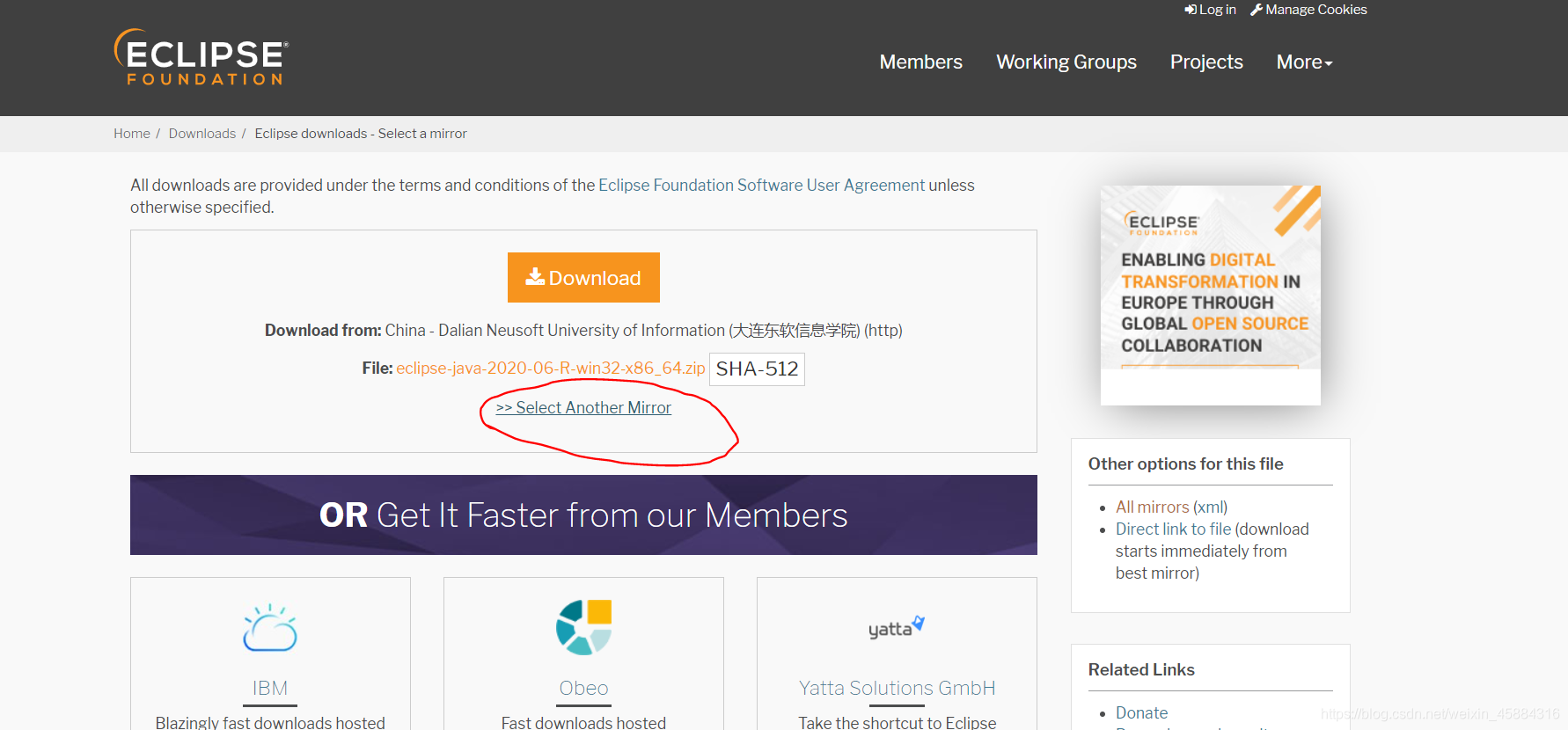Open All mirrors link
Screen dimensions: 1568x730
coord(1152,507)
